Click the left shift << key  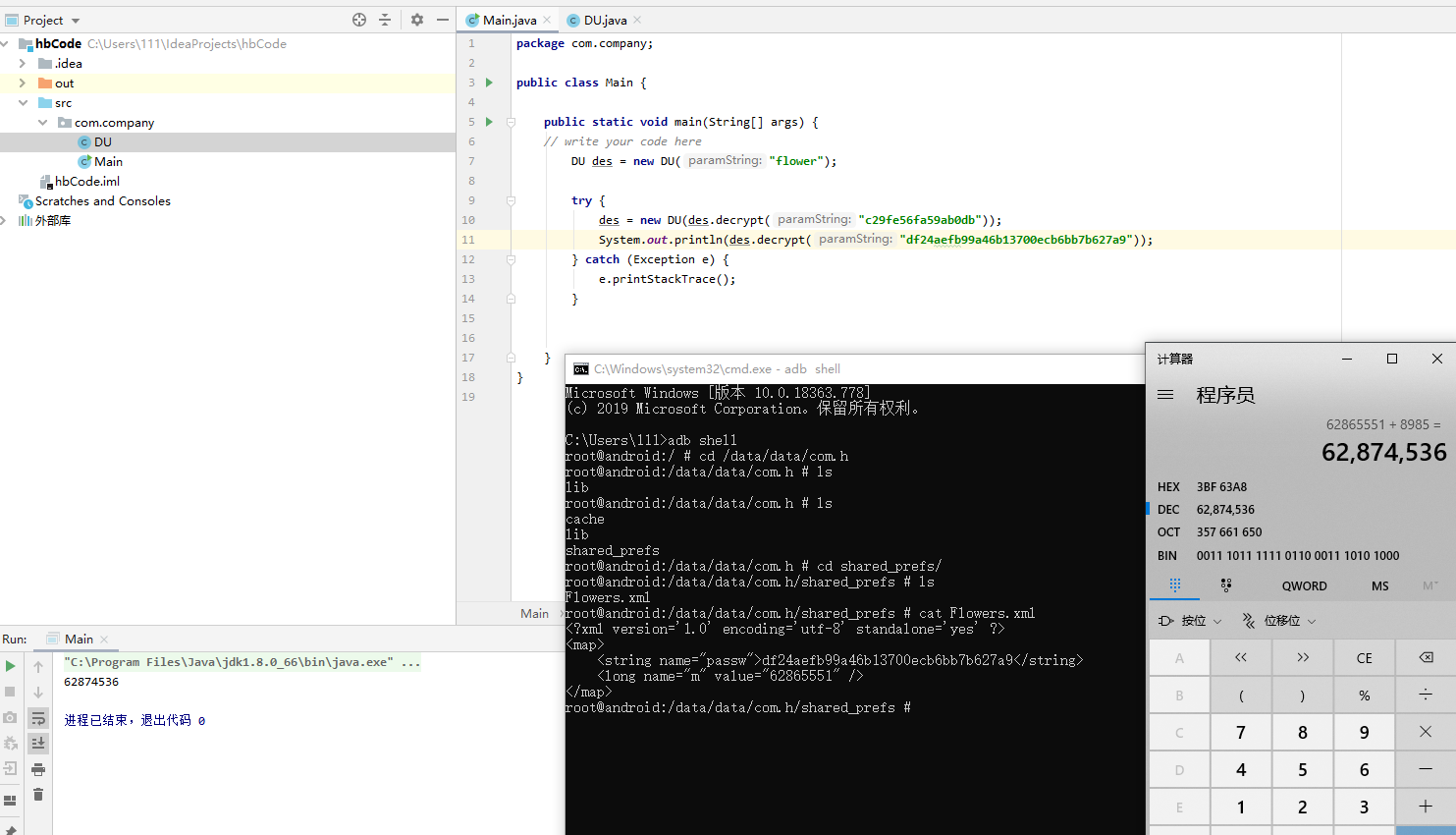[1241, 657]
